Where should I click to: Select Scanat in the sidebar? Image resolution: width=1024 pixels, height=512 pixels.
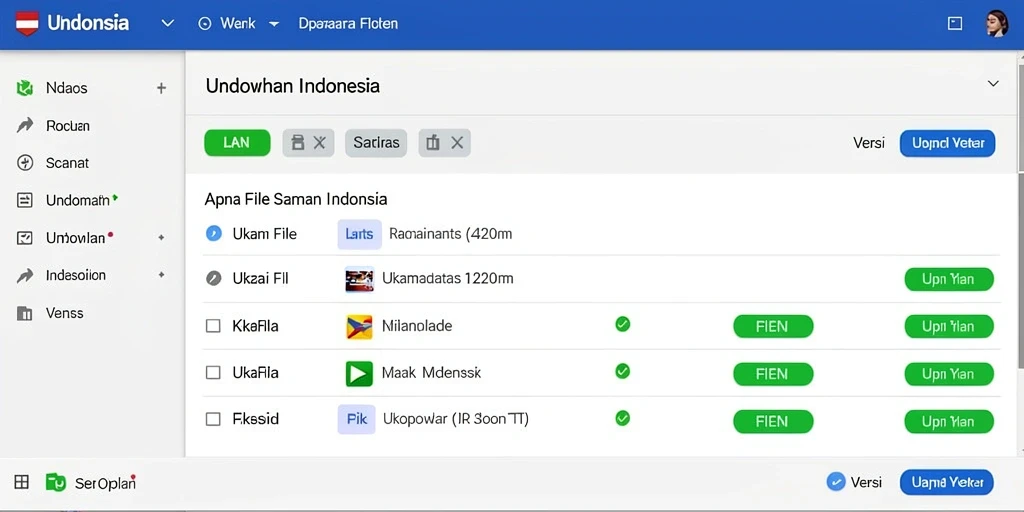pos(67,163)
